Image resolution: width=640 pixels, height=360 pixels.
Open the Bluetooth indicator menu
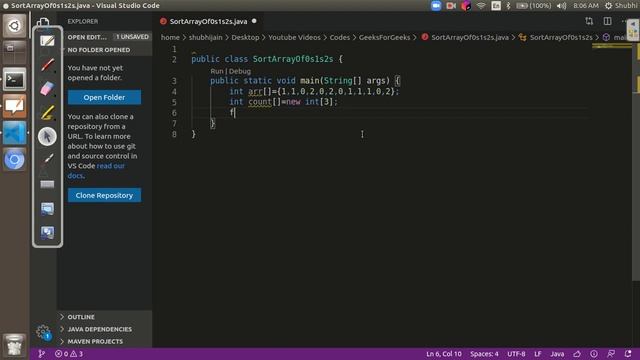508,6
